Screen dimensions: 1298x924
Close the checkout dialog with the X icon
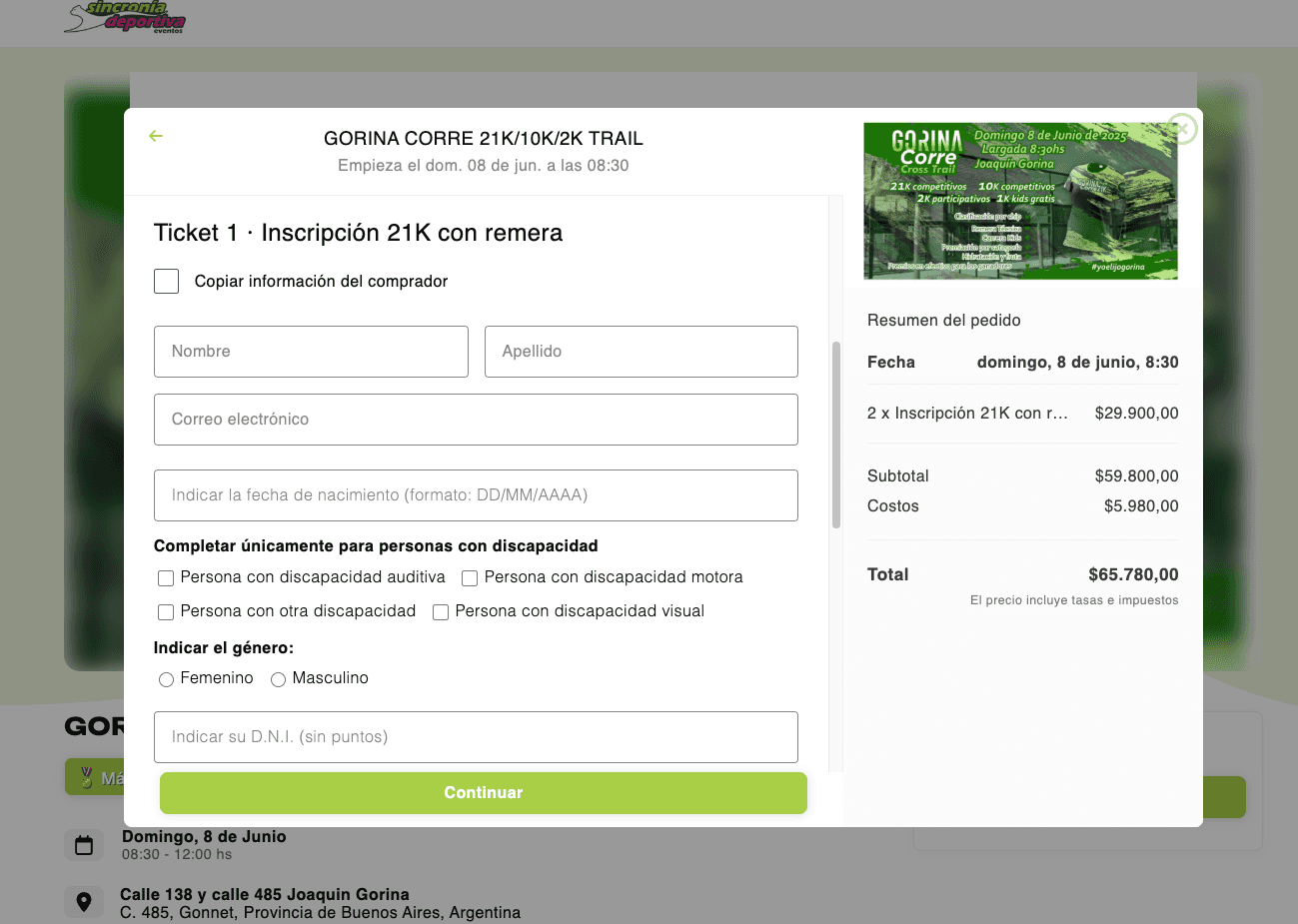tap(1180, 129)
